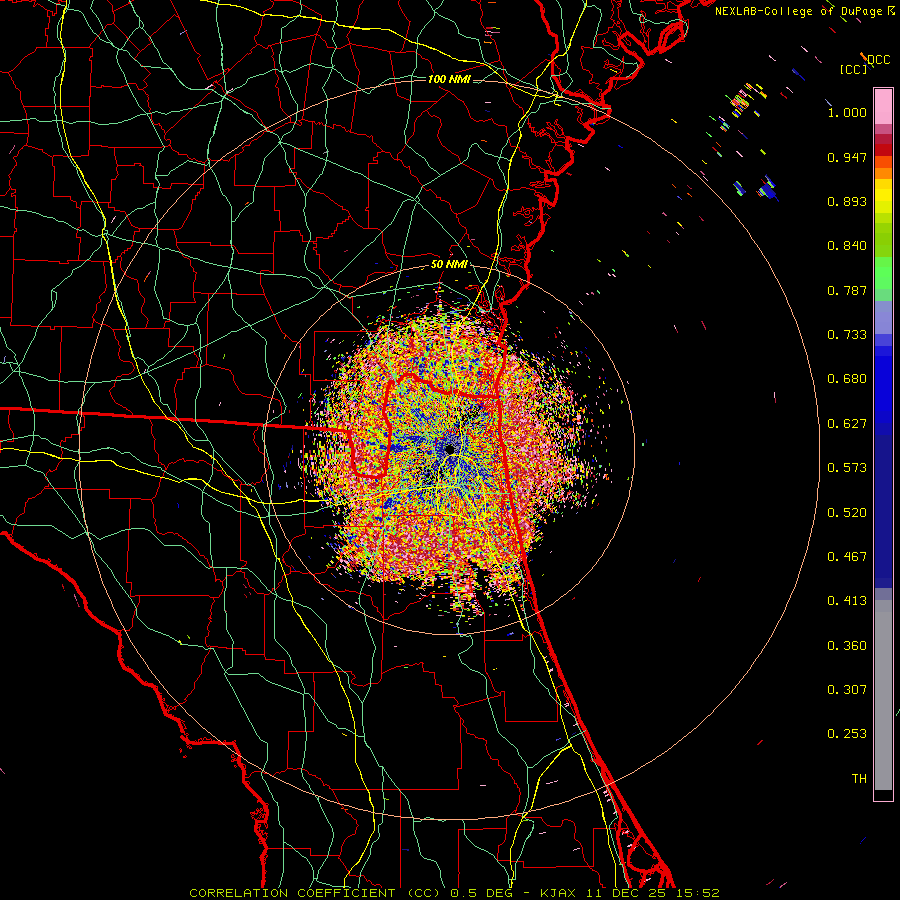Click the NEXLAB-College of DuPage header text
900x900 pixels.
pos(800,11)
